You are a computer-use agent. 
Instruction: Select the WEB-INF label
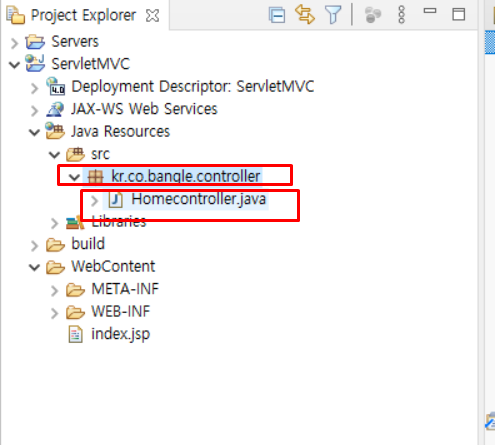[121, 312]
